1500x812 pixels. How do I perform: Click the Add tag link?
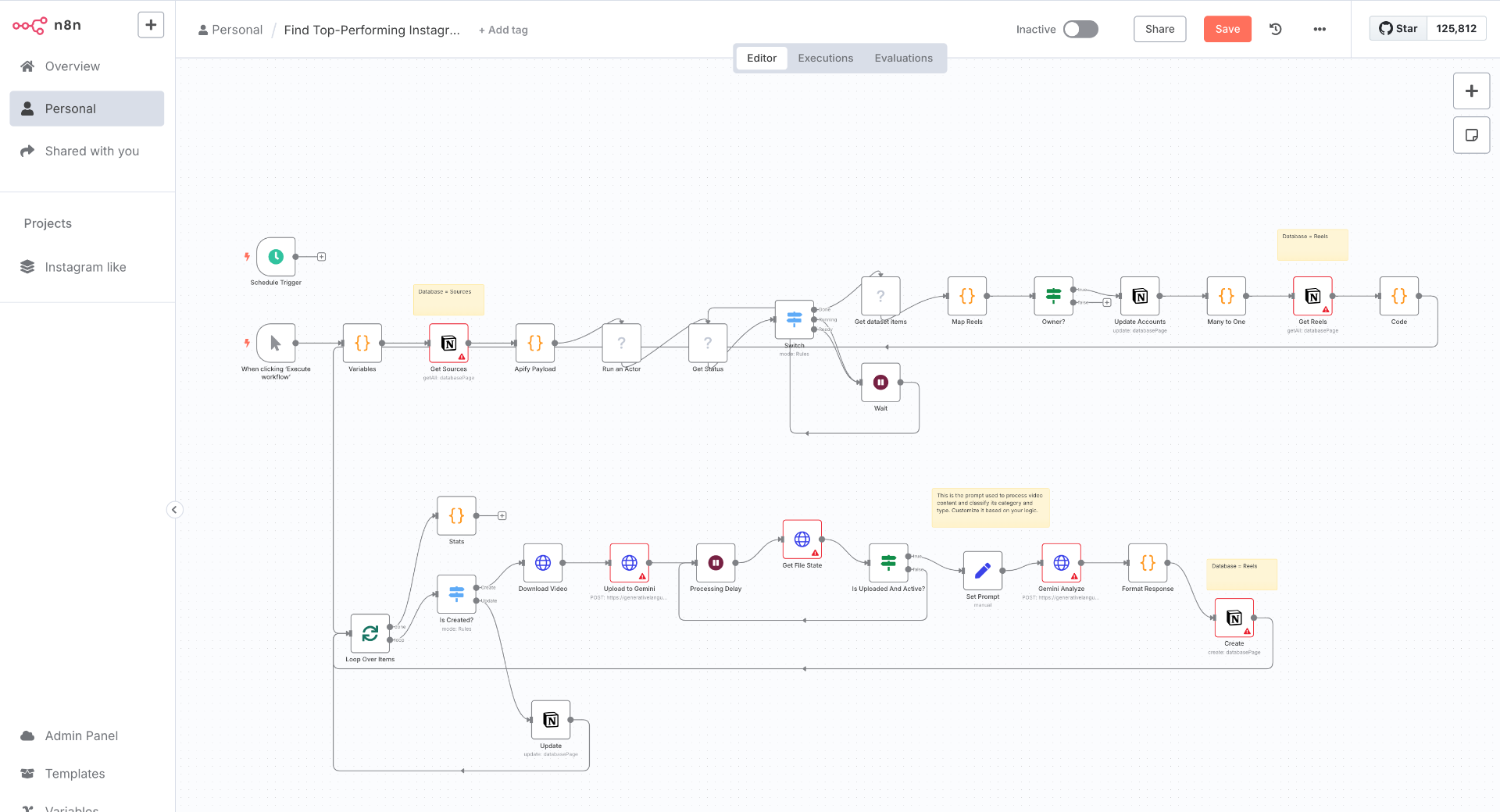click(503, 30)
